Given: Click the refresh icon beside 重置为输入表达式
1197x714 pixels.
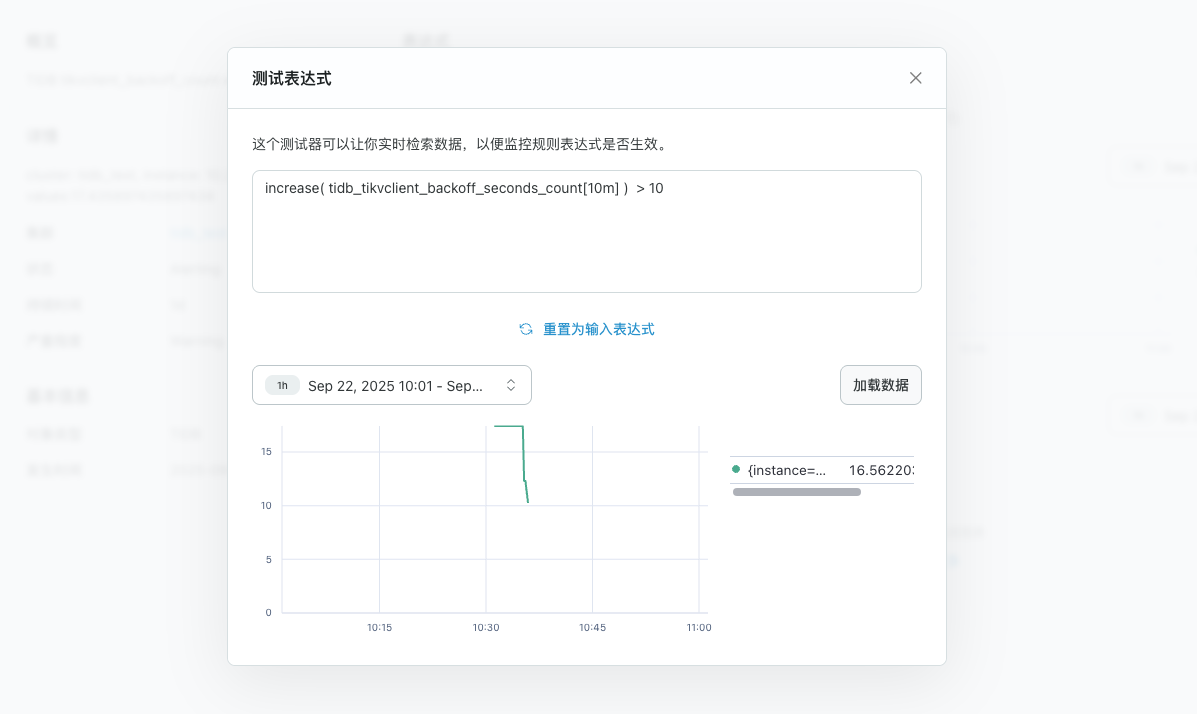Looking at the screenshot, I should (x=526, y=329).
